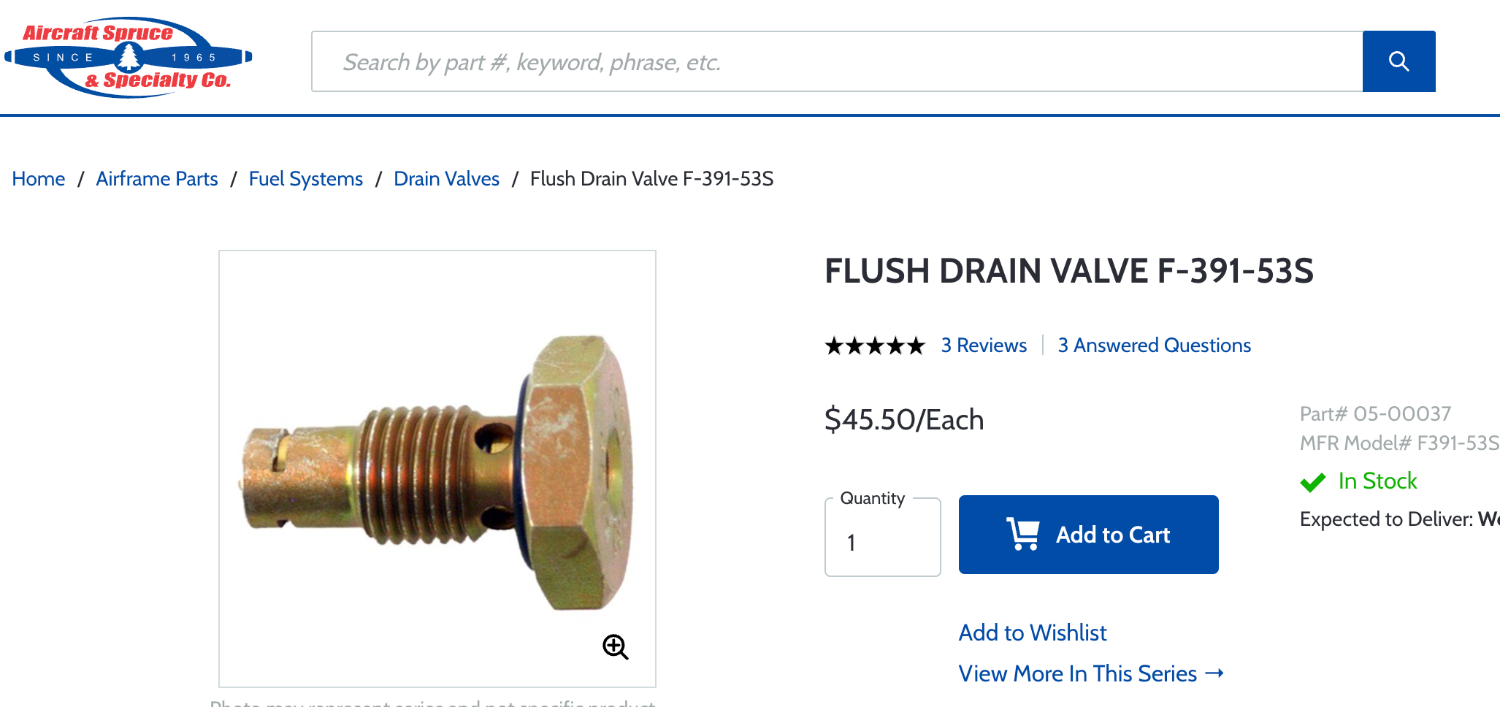Click the Aircraft Spruce logo

(x=128, y=57)
